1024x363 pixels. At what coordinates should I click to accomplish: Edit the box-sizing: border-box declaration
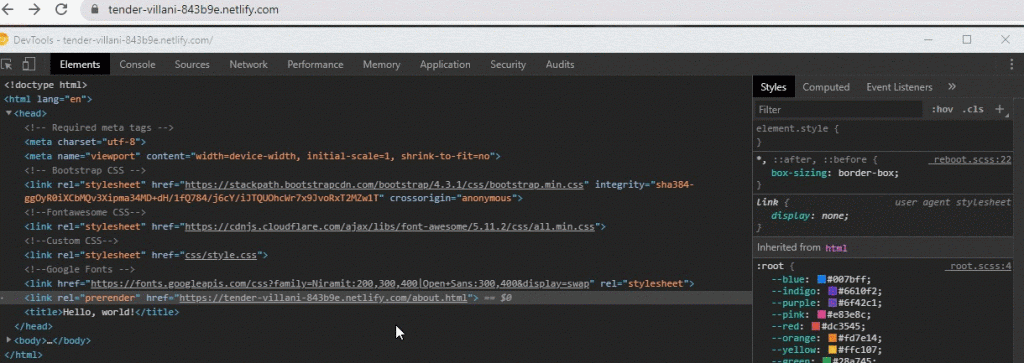tap(835, 173)
